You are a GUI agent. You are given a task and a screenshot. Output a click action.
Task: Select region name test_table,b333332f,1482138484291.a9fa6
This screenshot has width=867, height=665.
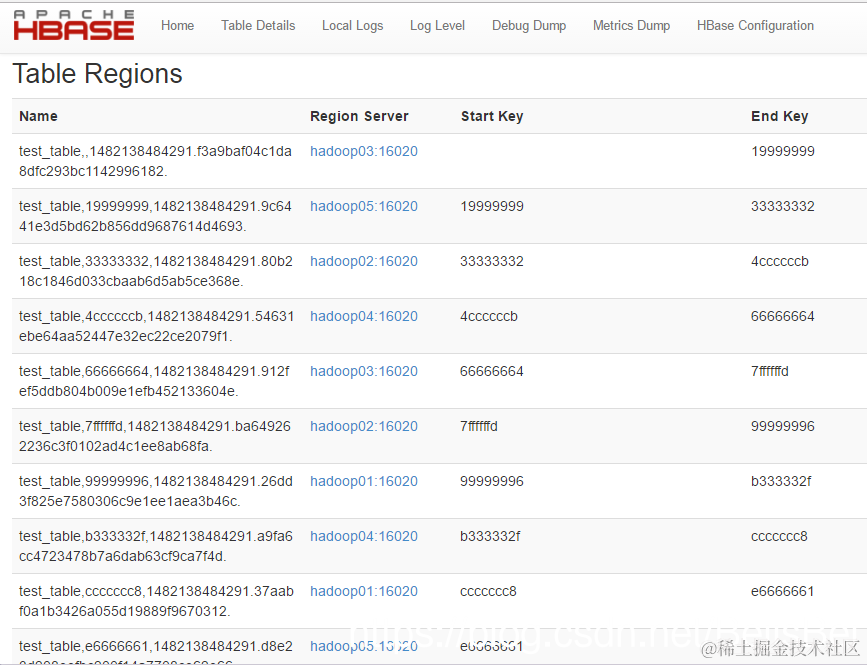[x=156, y=546]
